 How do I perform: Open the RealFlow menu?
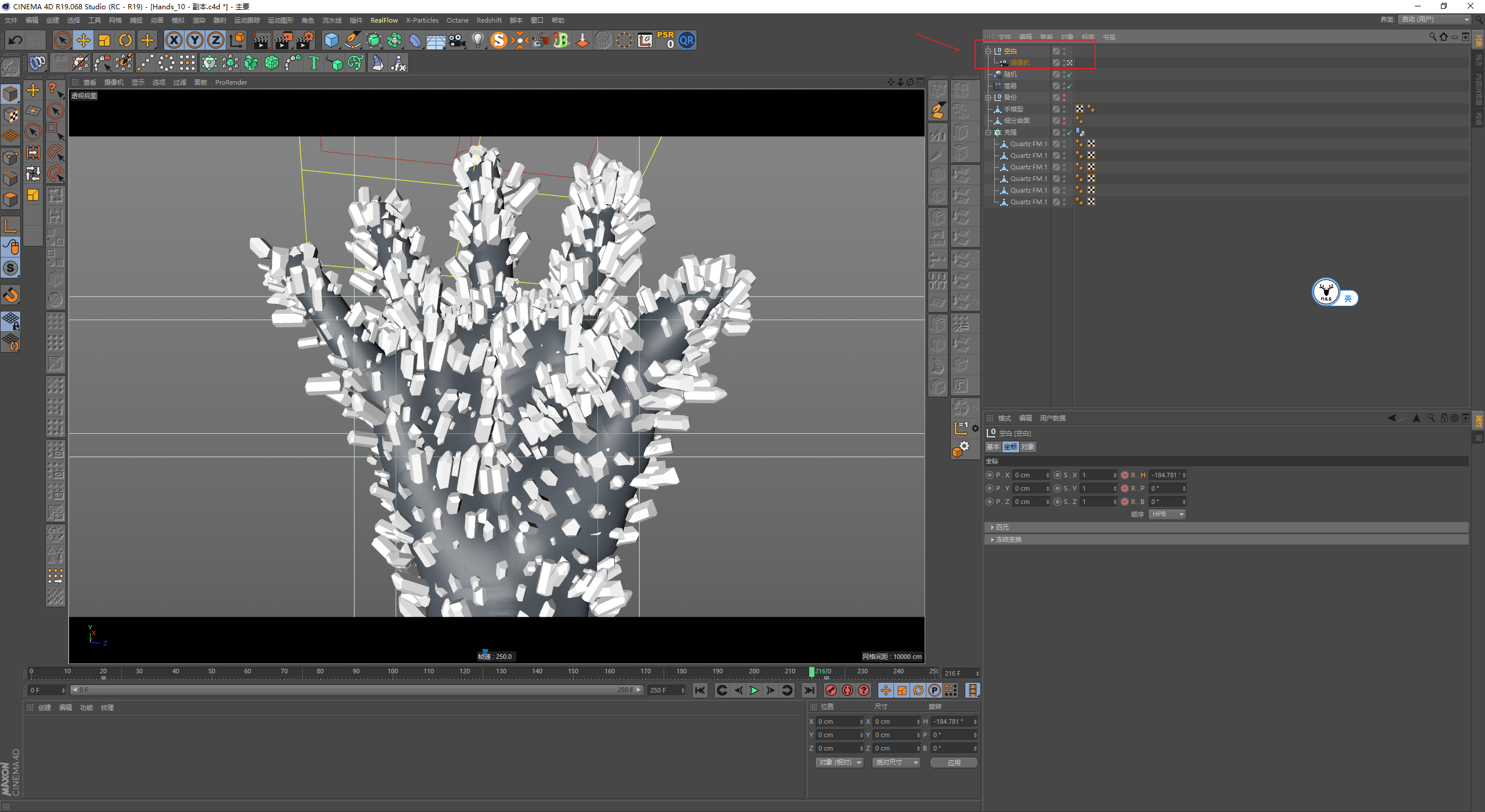pos(384,20)
